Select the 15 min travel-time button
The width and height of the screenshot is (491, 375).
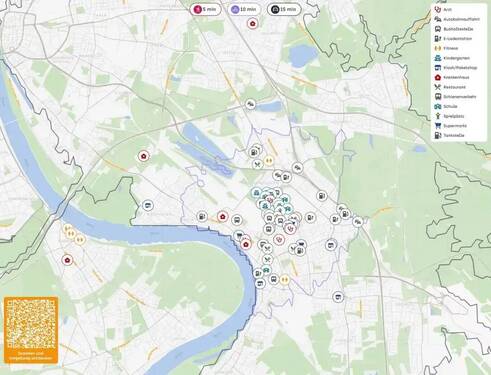[x=284, y=9]
